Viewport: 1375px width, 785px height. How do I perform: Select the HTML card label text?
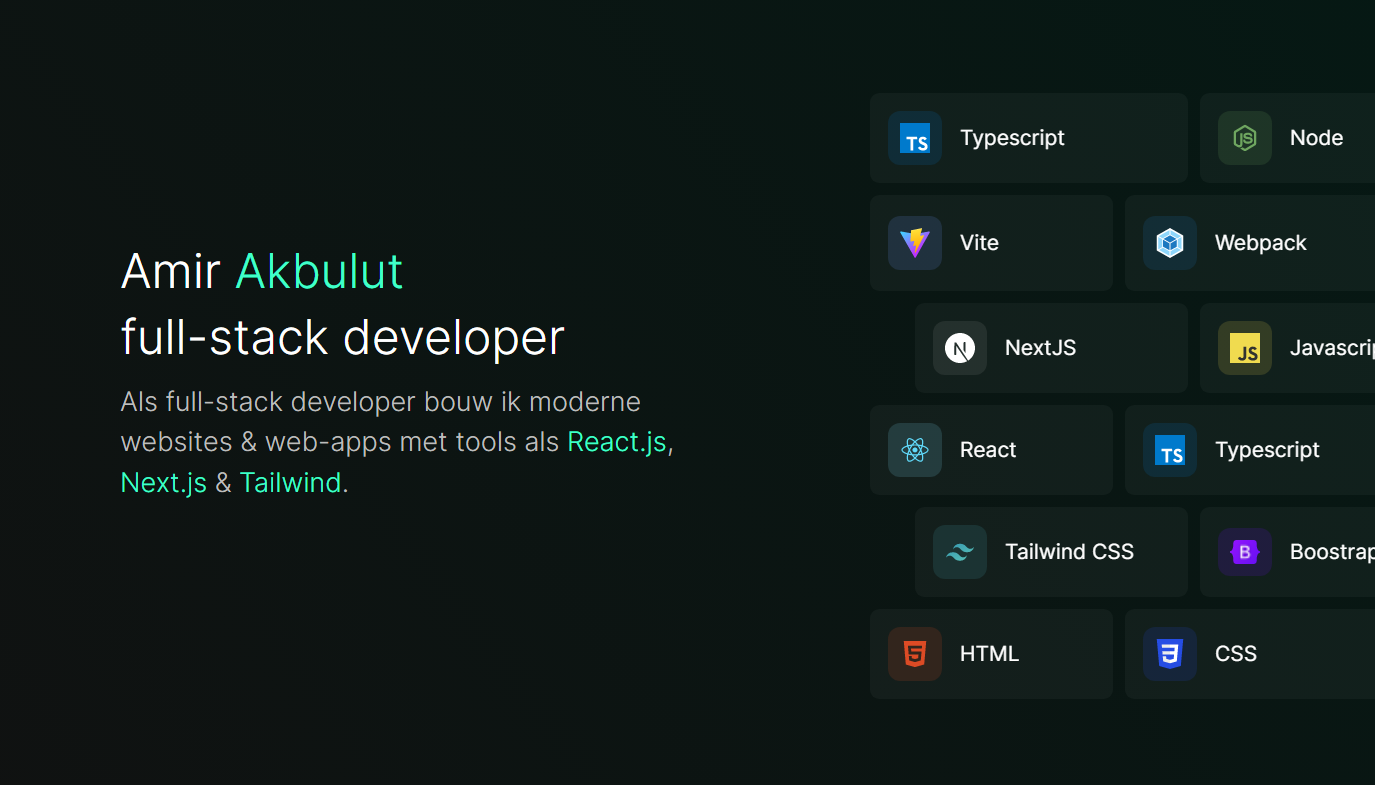[x=989, y=654]
